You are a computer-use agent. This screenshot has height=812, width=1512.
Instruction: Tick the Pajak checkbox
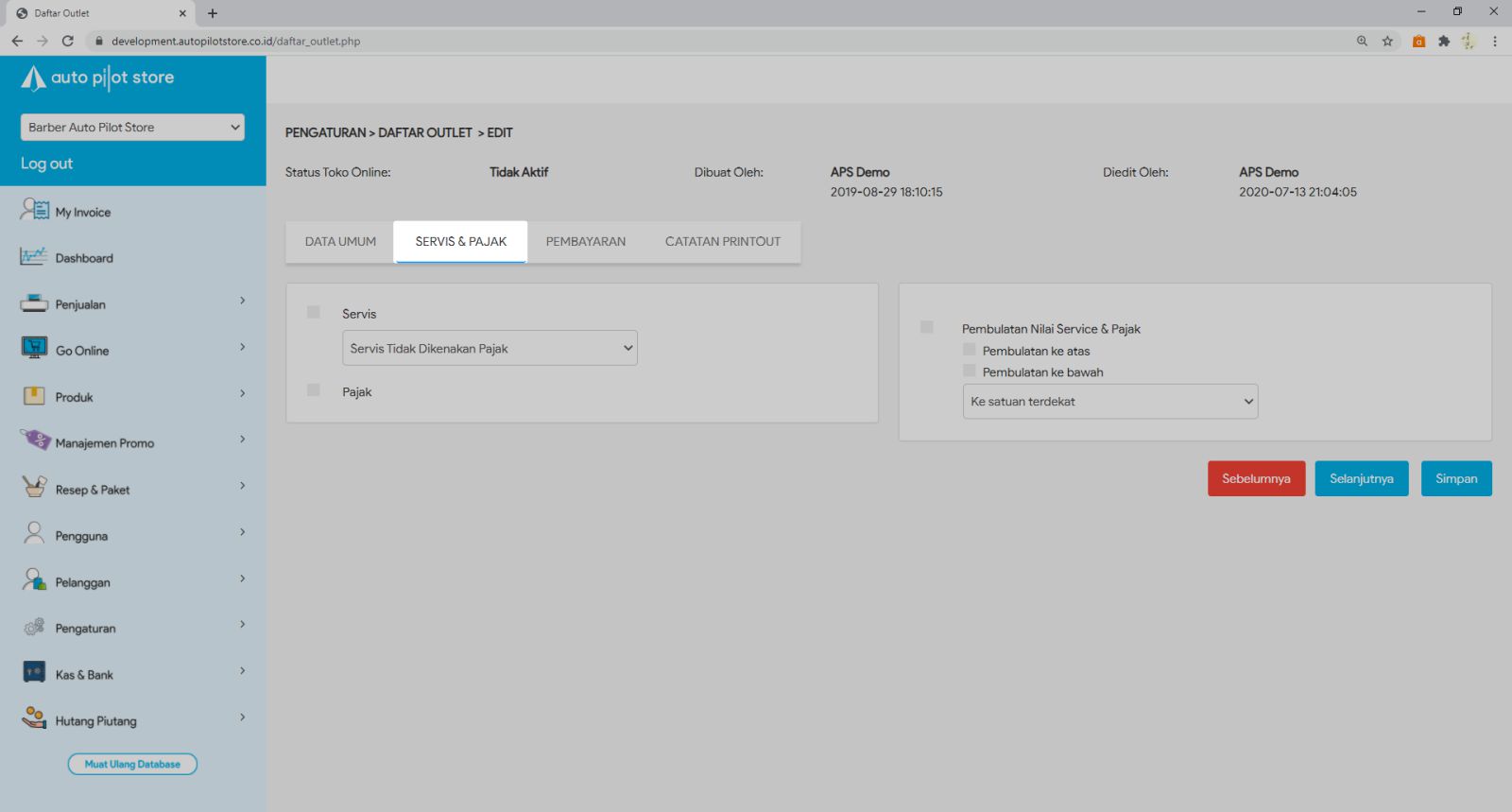pos(314,390)
